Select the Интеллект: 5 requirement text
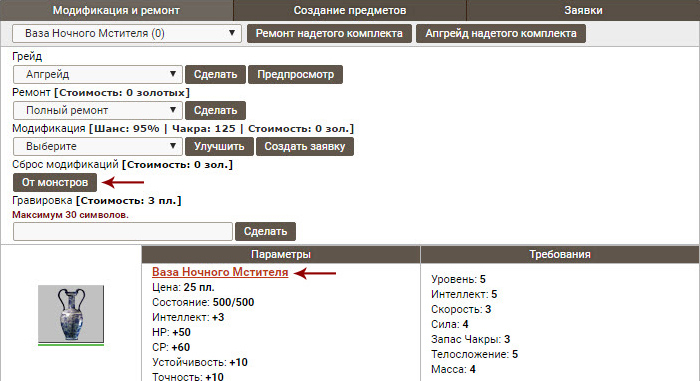This screenshot has height=381, width=700. point(464,294)
